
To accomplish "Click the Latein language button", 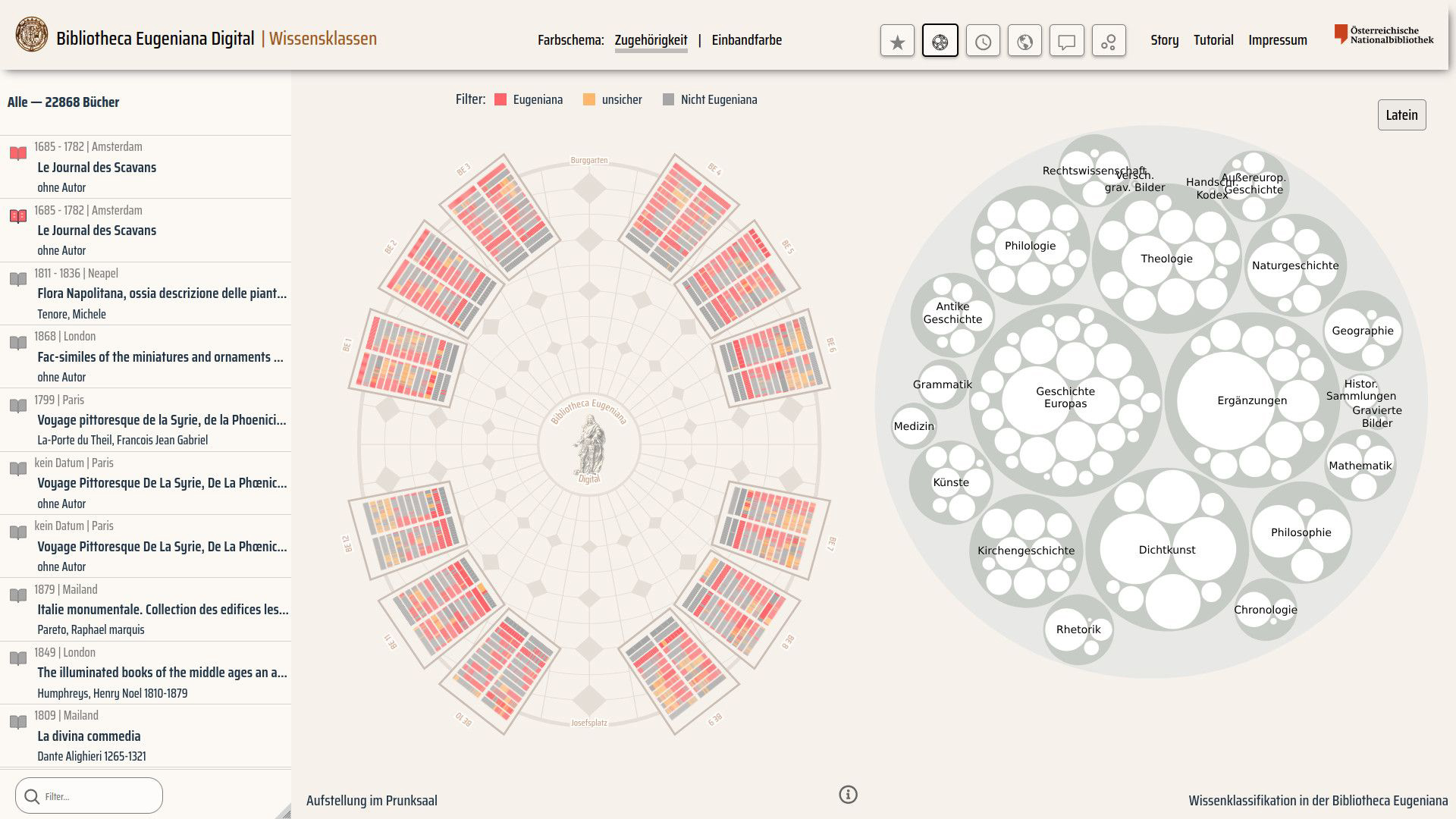I will click(x=1401, y=115).
